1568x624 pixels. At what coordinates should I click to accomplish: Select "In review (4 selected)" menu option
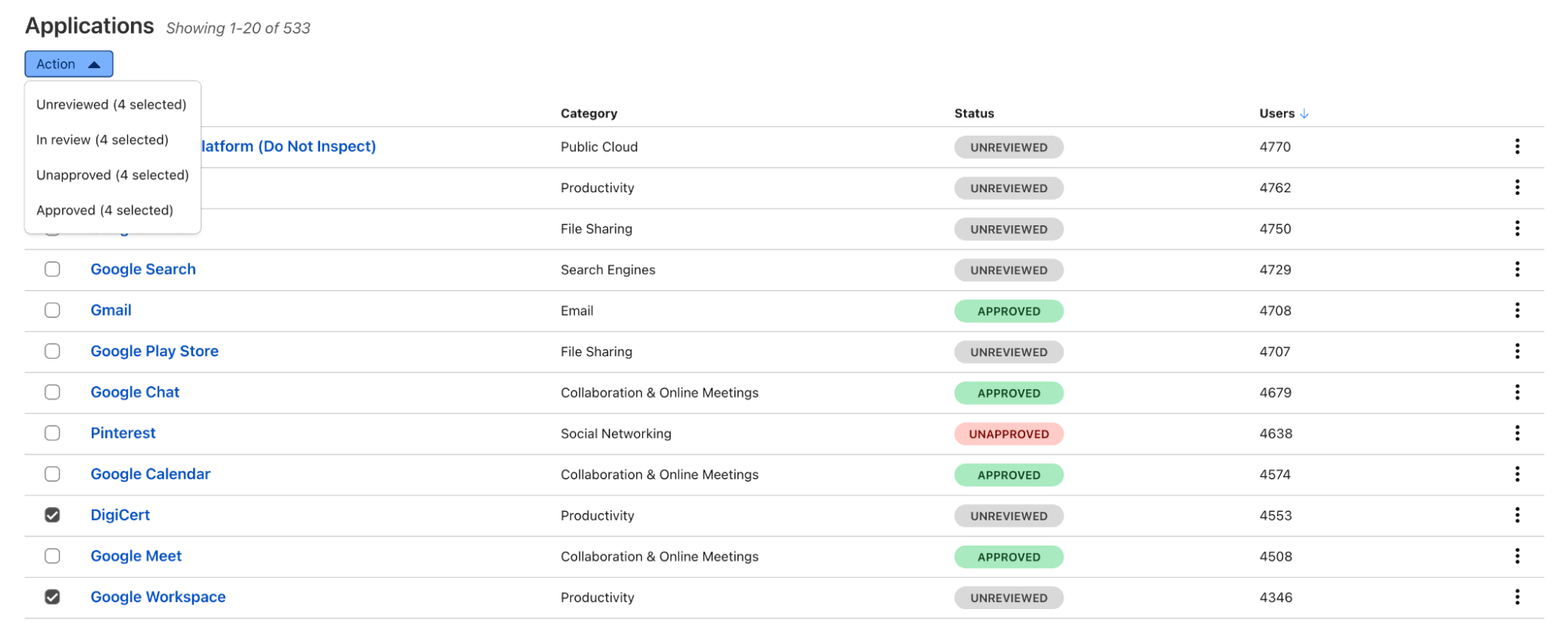point(102,140)
